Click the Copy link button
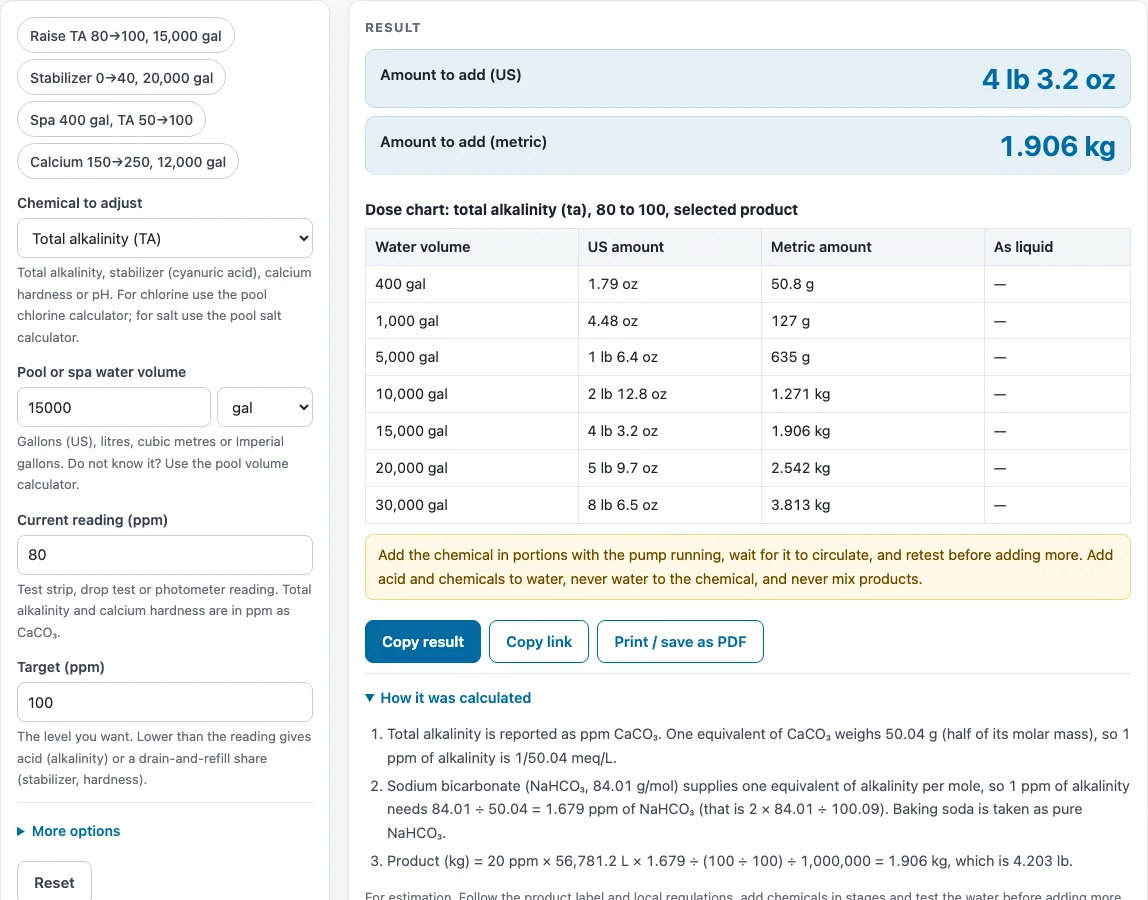The width and height of the screenshot is (1148, 900). (x=539, y=641)
